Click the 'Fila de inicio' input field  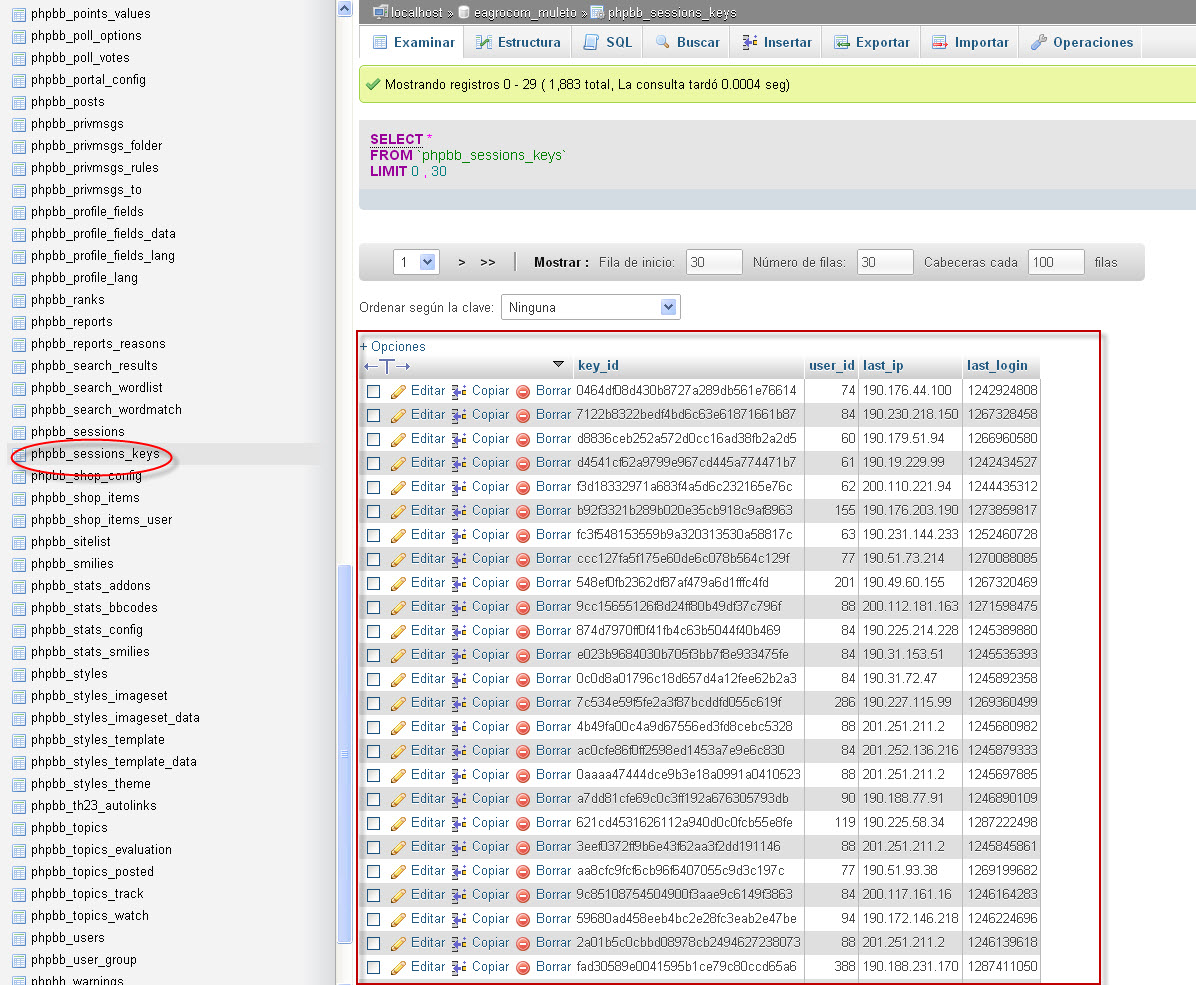pyautogui.click(x=714, y=262)
